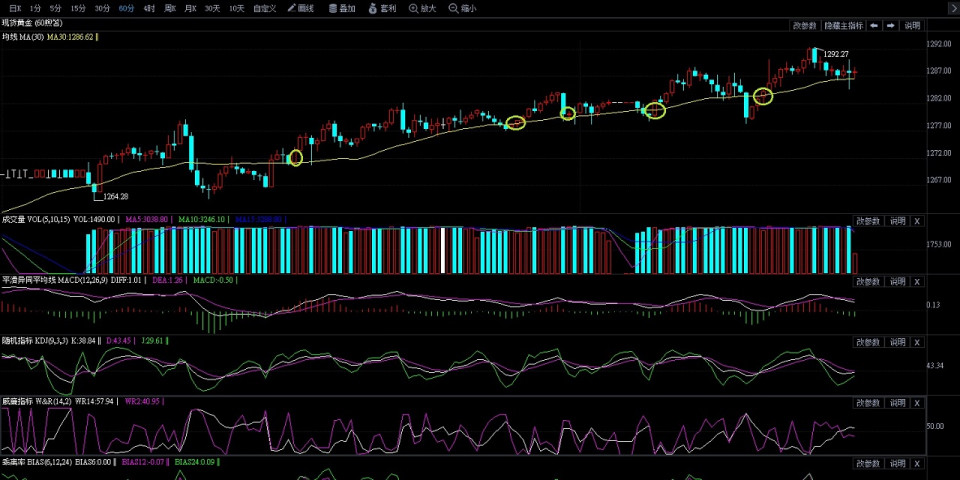The width and height of the screenshot is (960, 480).
Task: Switch to the 60分 timeframe
Action: (x=126, y=8)
